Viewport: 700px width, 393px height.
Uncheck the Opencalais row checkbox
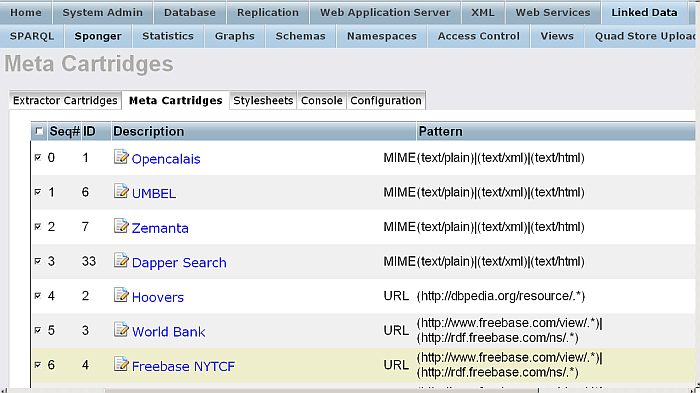pos(38,157)
